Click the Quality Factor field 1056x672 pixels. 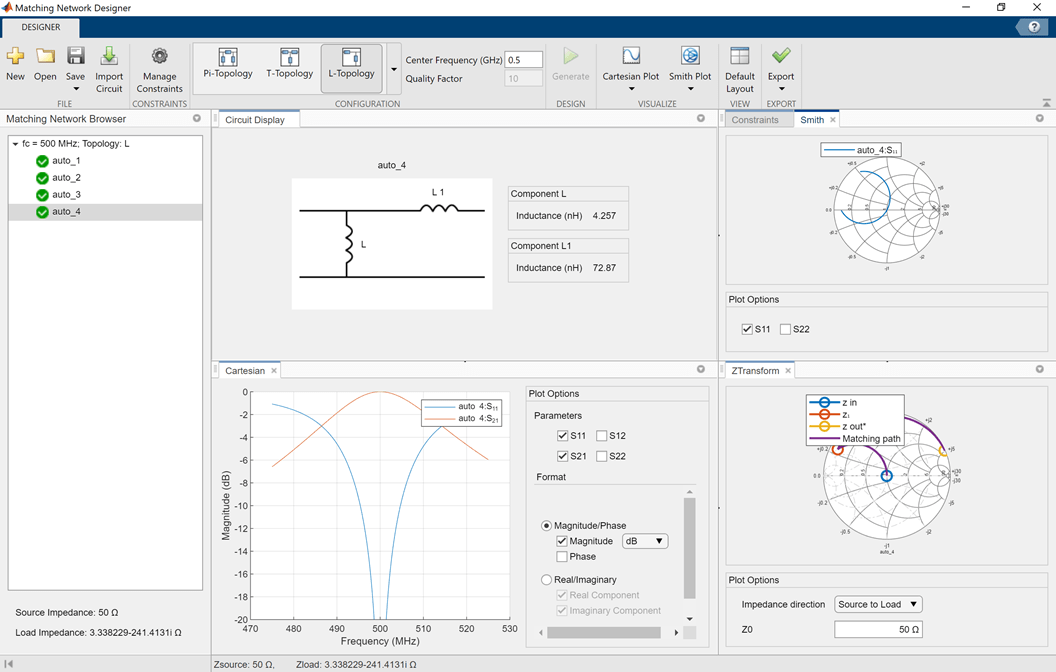pyautogui.click(x=523, y=78)
